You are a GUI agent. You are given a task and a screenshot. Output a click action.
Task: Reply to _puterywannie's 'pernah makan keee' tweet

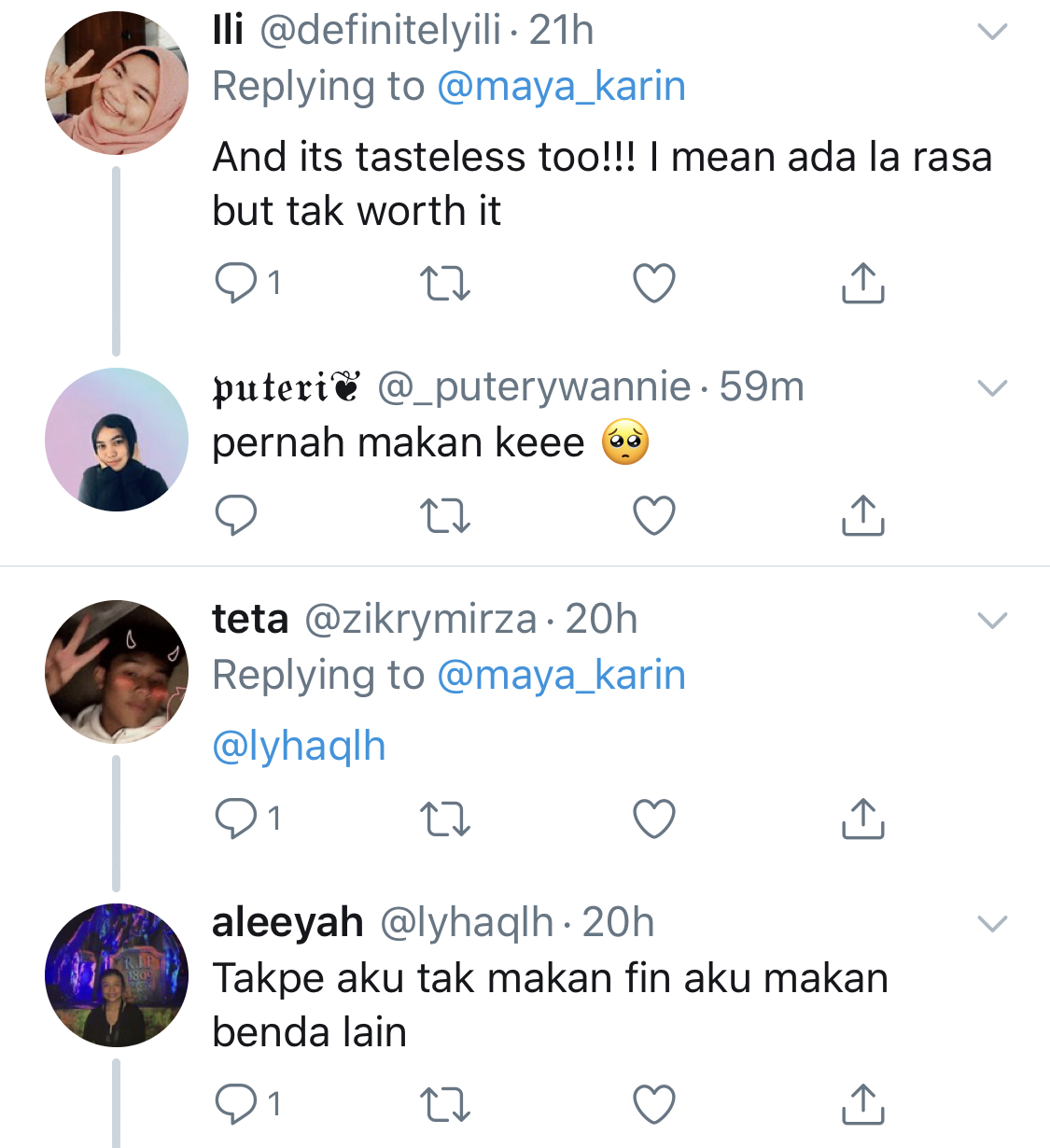point(236,514)
